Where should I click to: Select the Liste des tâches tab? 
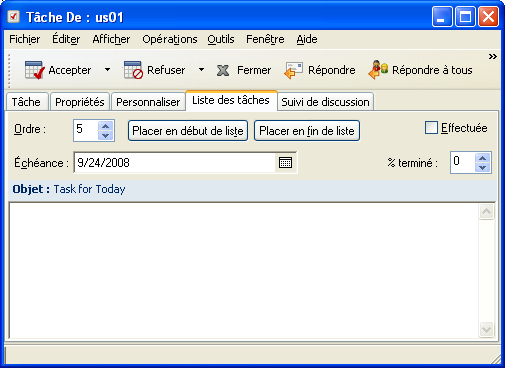(231, 100)
